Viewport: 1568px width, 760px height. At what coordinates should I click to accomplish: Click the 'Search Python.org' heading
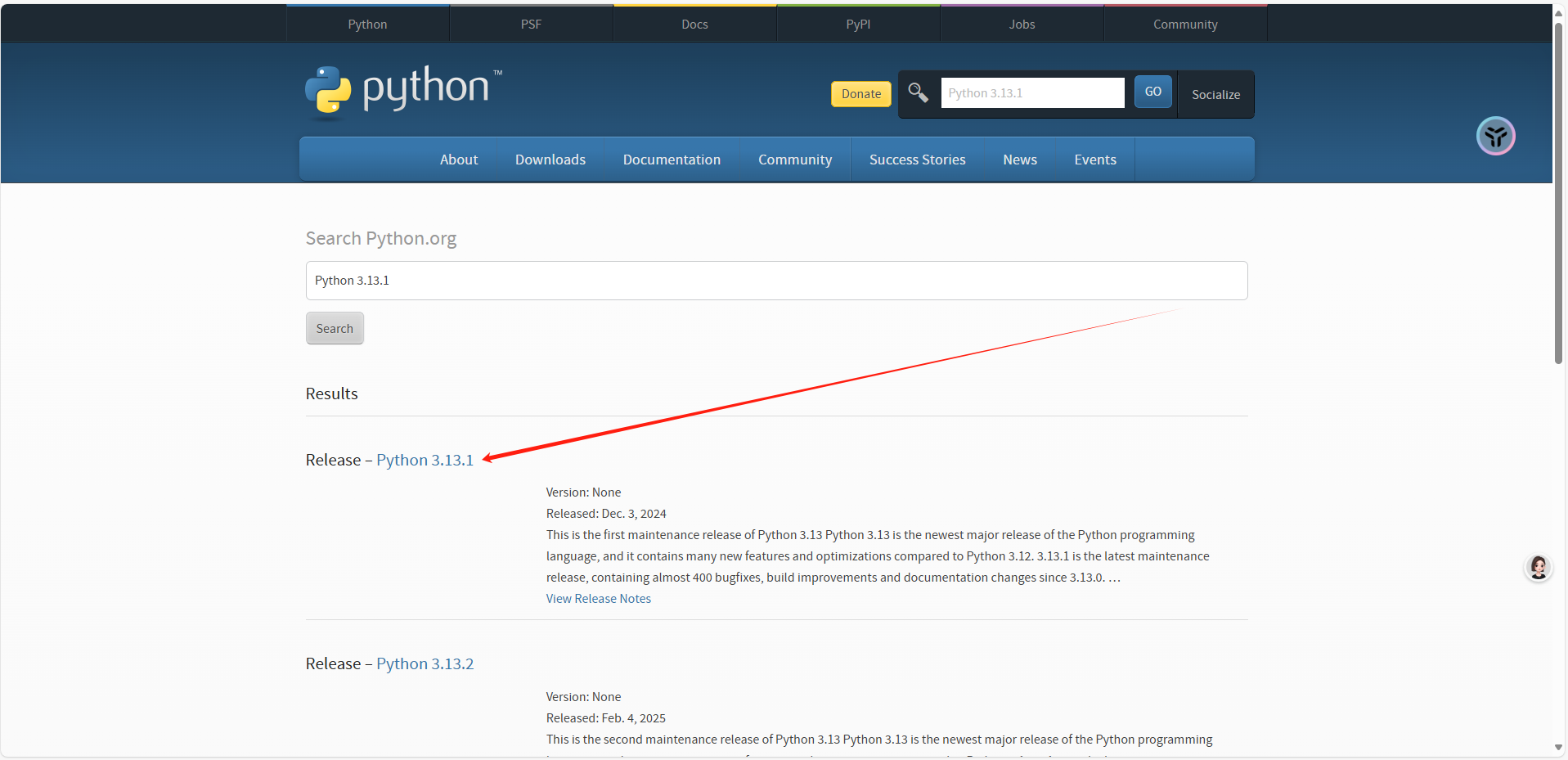[380, 238]
